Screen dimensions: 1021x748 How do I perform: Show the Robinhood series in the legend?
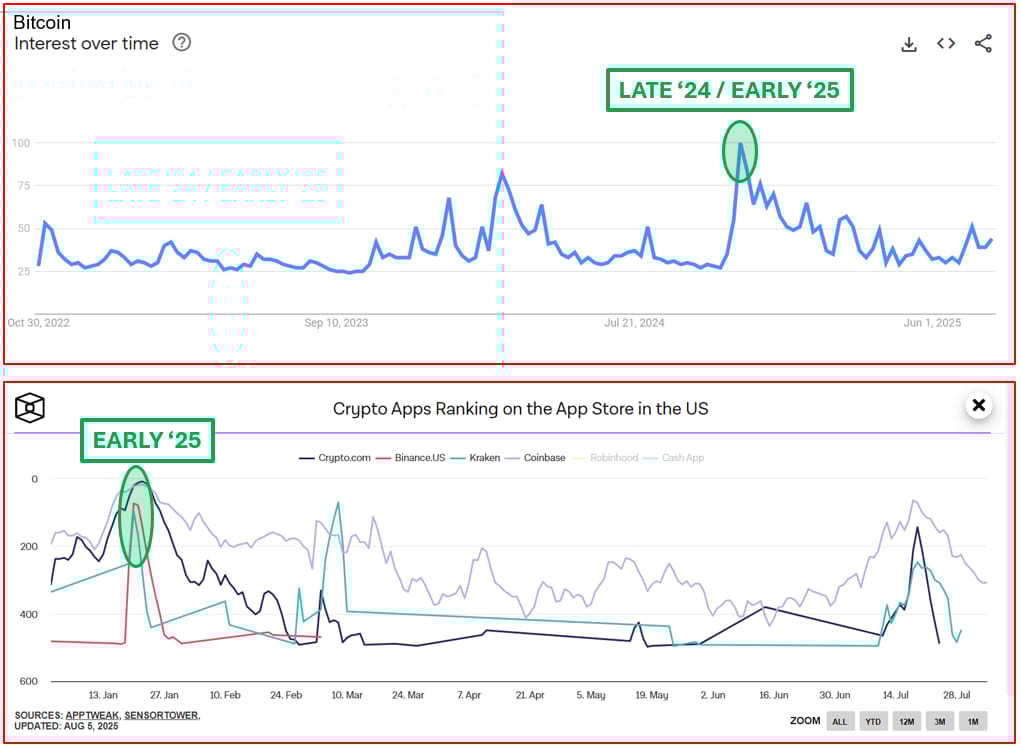pos(605,458)
